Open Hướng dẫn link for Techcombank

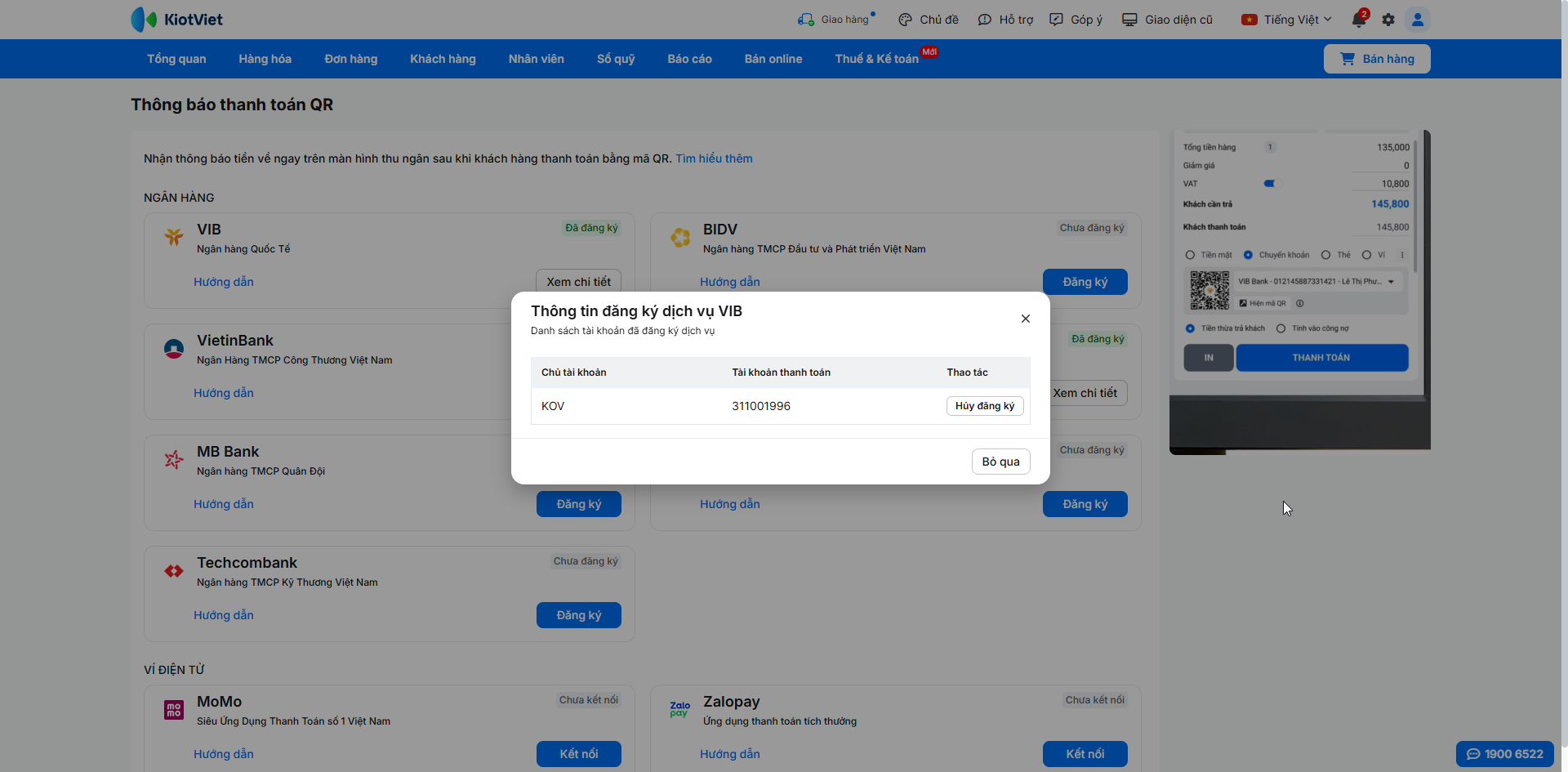[224, 615]
